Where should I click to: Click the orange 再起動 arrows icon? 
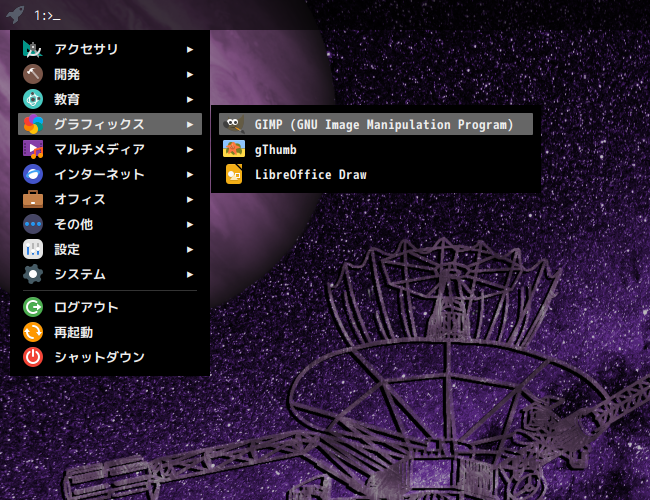33,332
